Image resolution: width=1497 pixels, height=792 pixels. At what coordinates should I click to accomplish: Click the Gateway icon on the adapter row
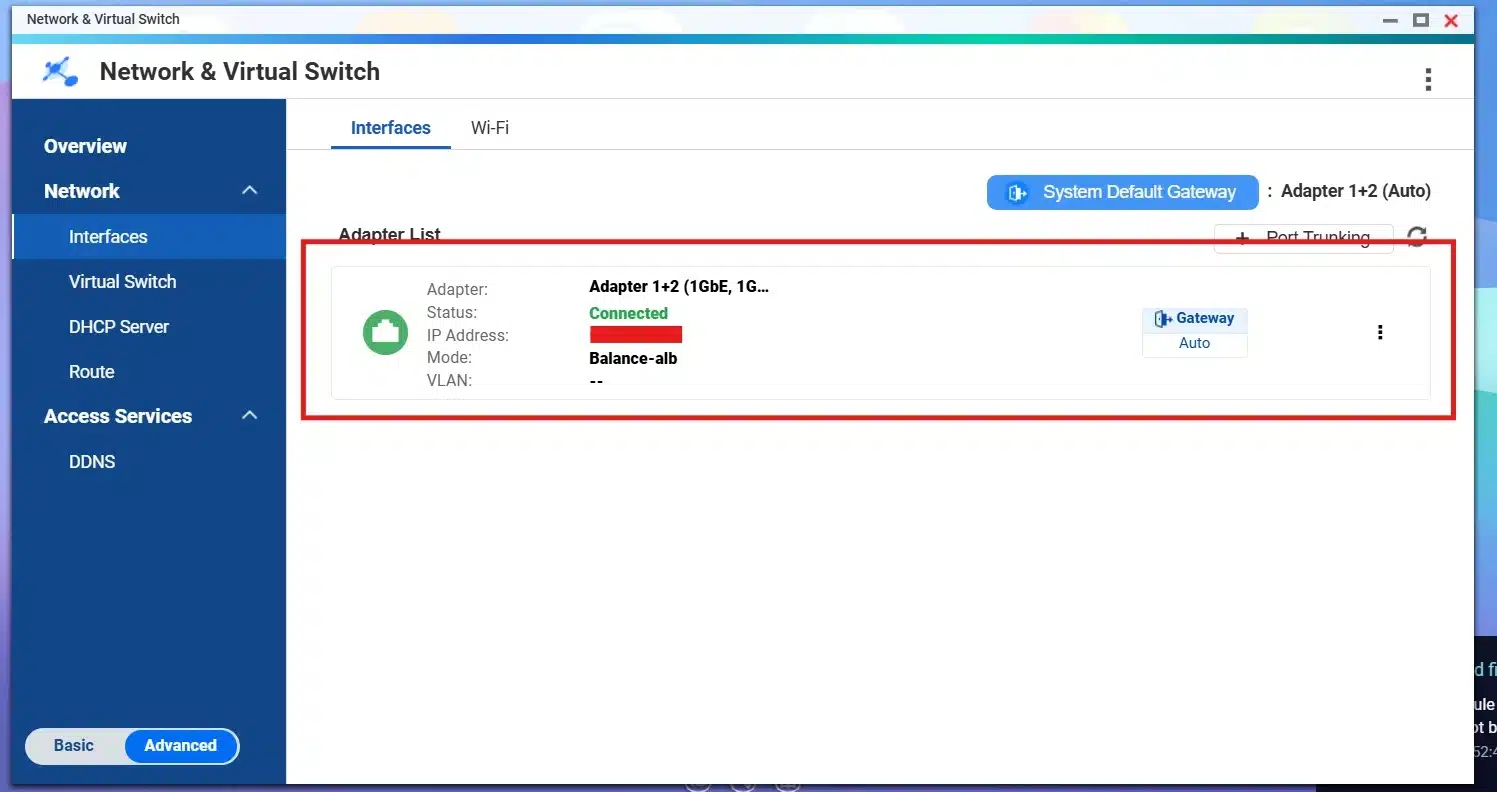[x=1162, y=318]
